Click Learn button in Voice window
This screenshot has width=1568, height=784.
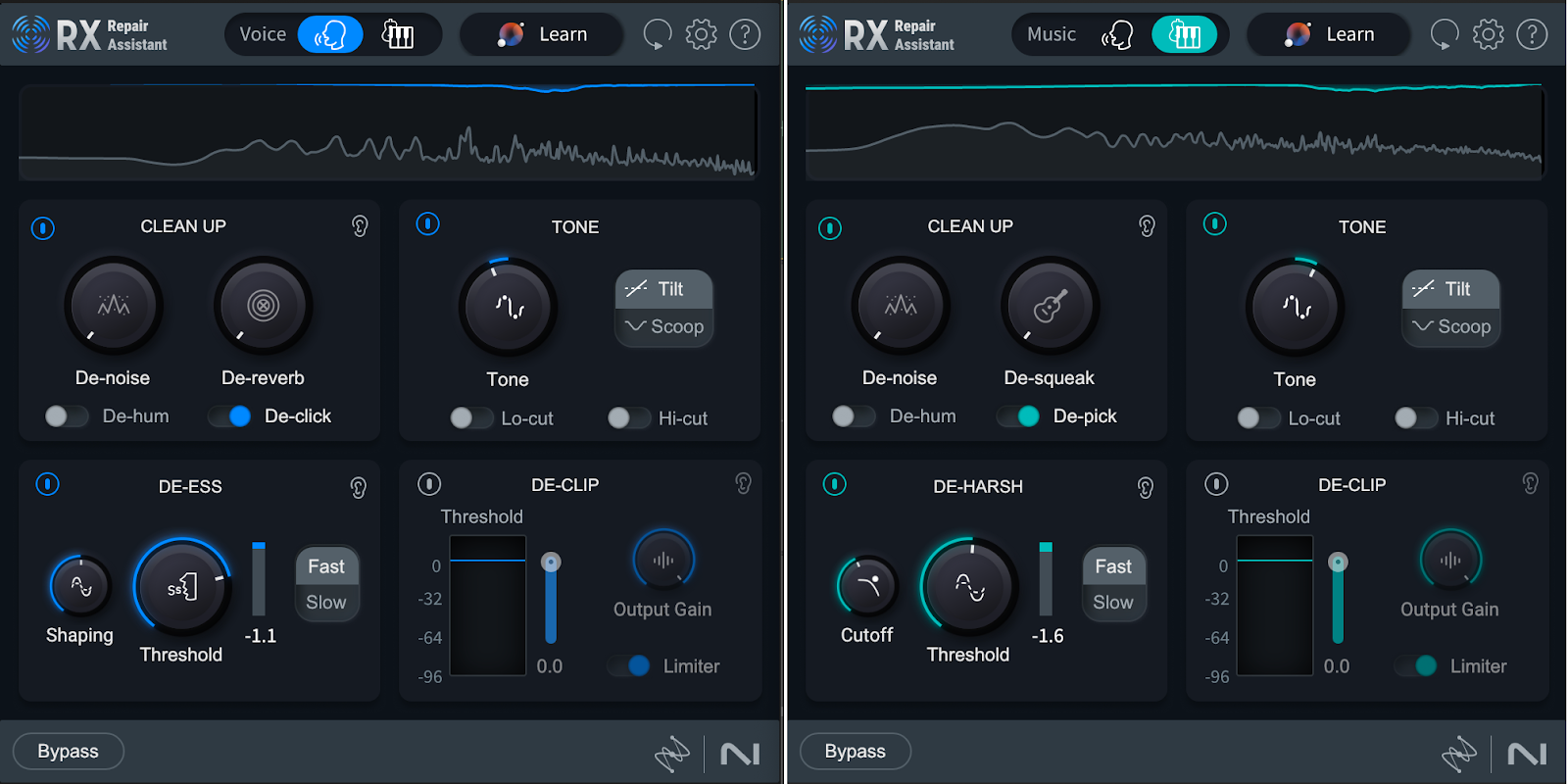coord(542,34)
